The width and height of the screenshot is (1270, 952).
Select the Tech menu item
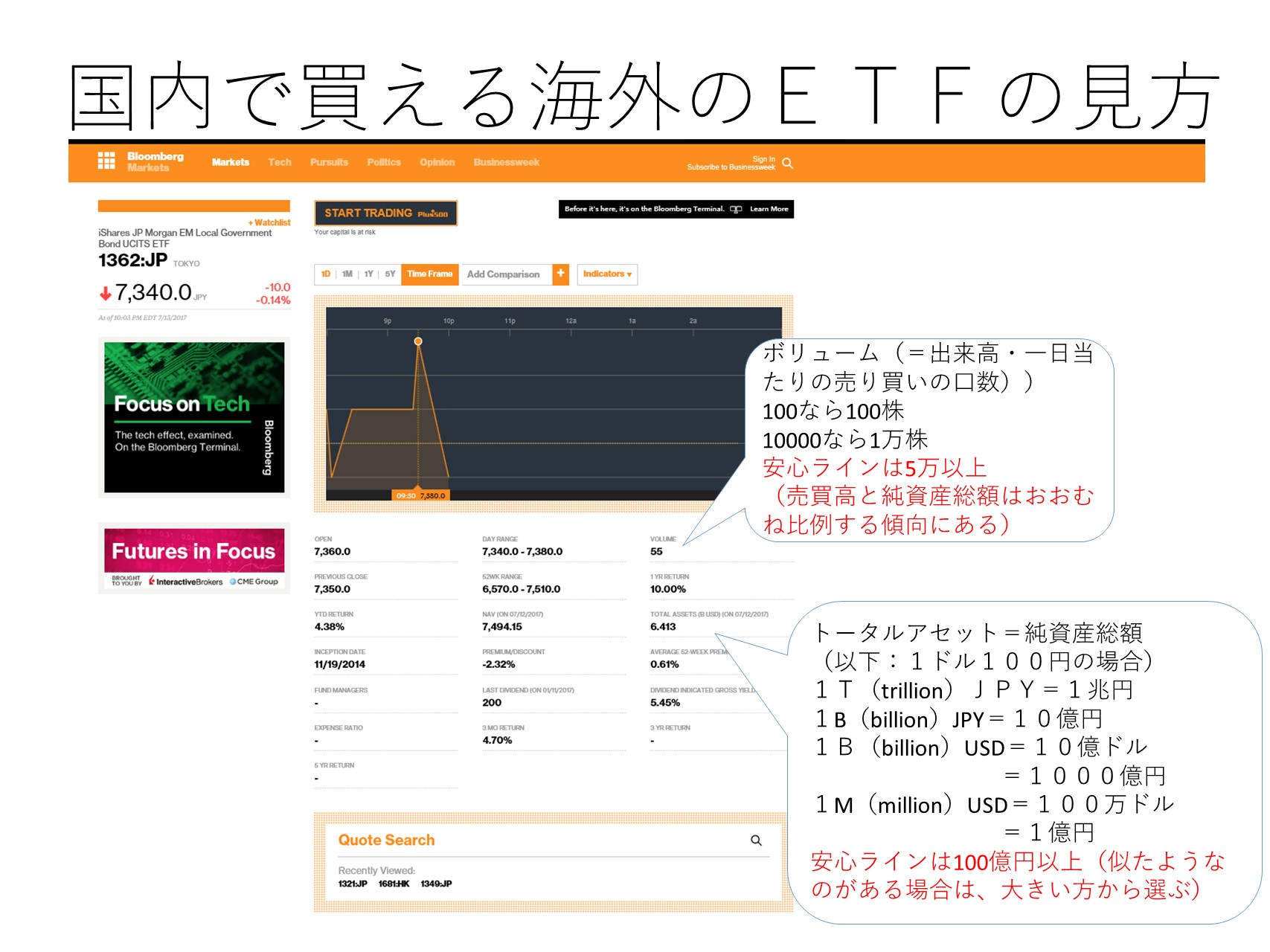[x=279, y=162]
